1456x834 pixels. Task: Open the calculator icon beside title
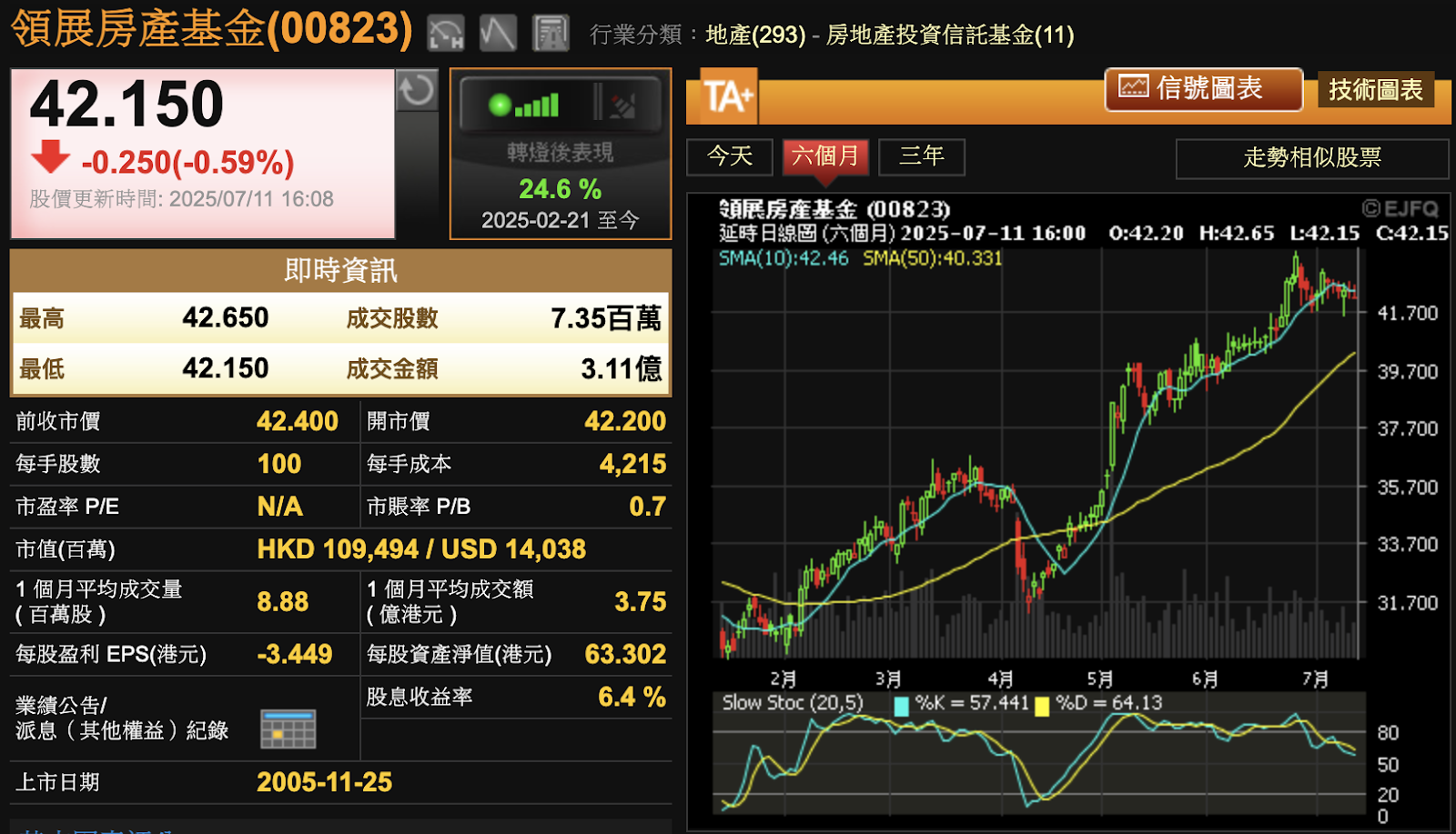[x=551, y=34]
